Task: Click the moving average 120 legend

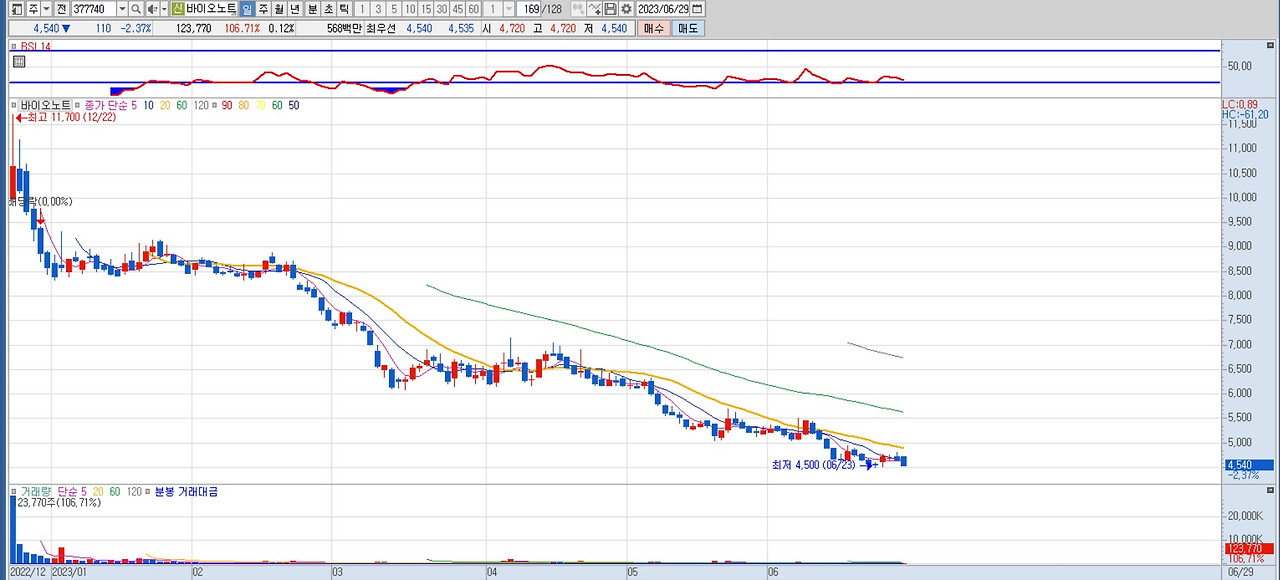Action: coord(201,105)
